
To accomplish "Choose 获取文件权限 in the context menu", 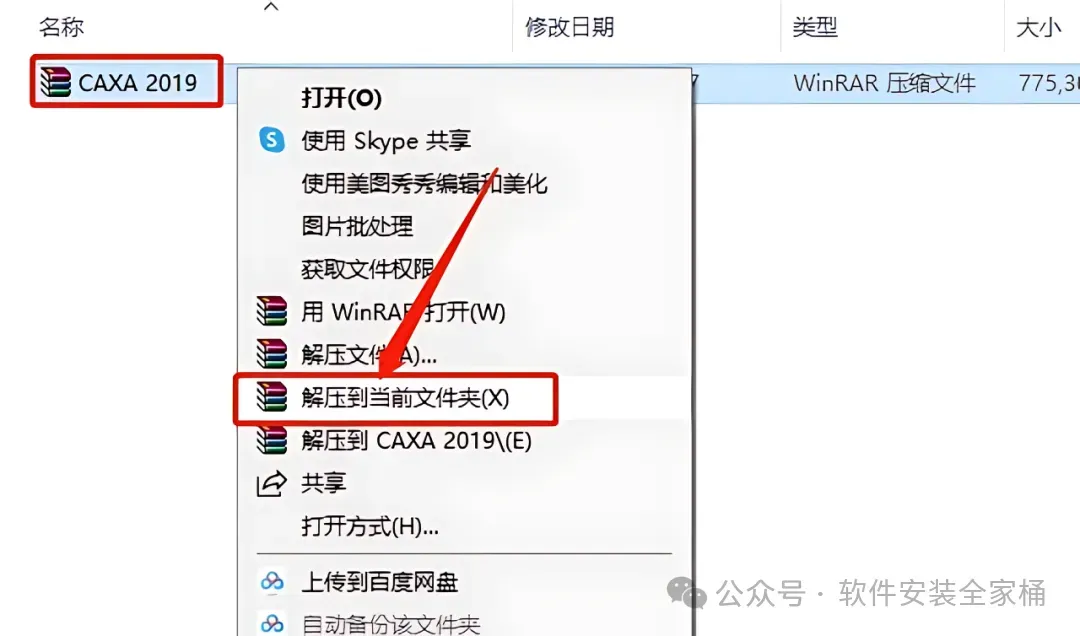I will 368,269.
